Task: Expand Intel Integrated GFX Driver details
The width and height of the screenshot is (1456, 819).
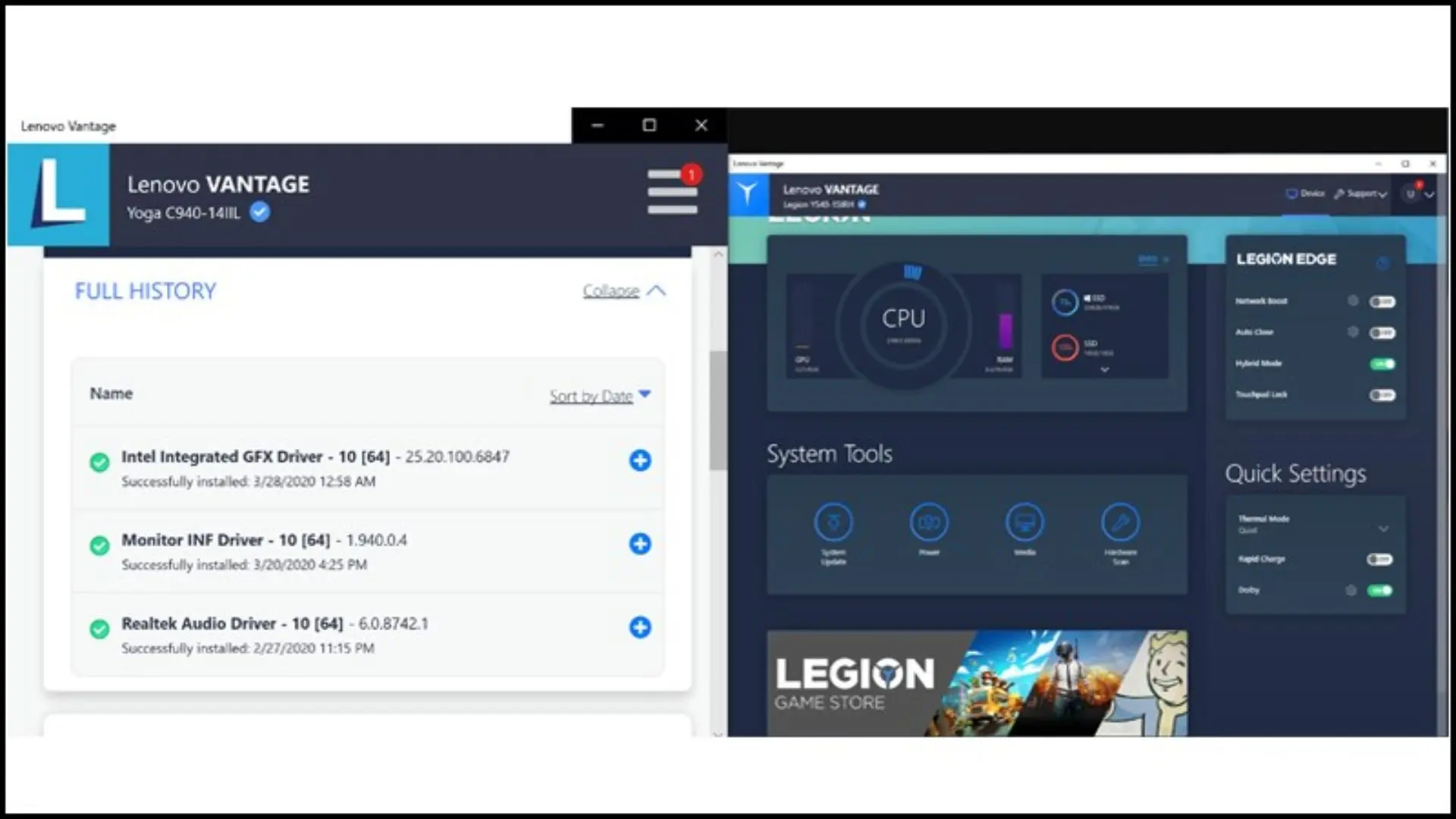Action: [x=640, y=460]
